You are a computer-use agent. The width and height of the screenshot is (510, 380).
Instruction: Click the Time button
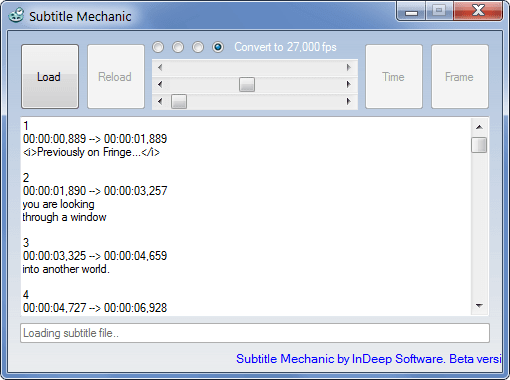(x=394, y=77)
